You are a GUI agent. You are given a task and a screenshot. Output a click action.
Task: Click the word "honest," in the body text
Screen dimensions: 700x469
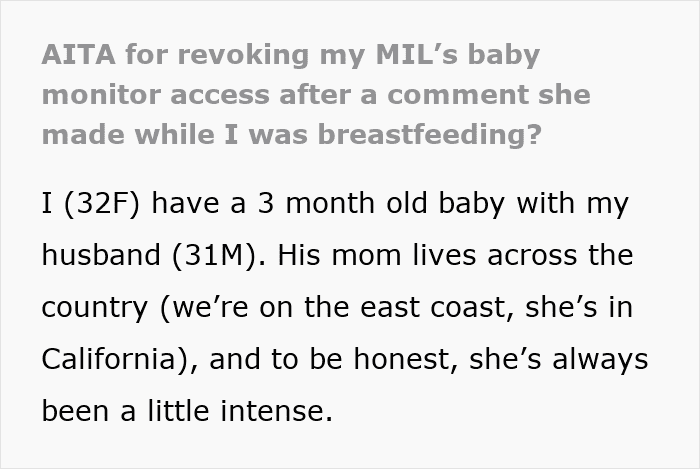tap(406, 359)
